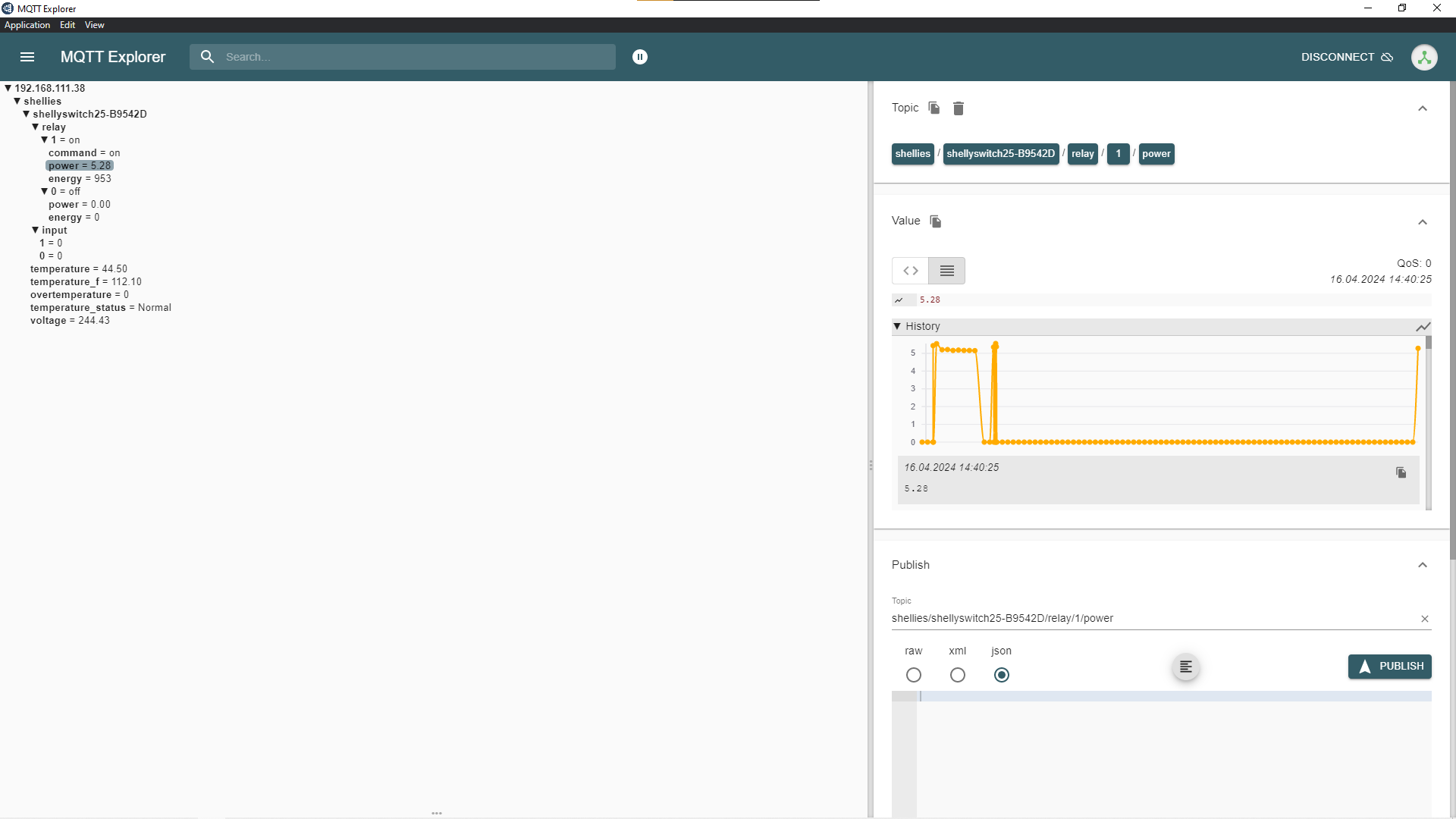The height and width of the screenshot is (819, 1456).
Task: Select the xml format radio button
Action: click(958, 675)
